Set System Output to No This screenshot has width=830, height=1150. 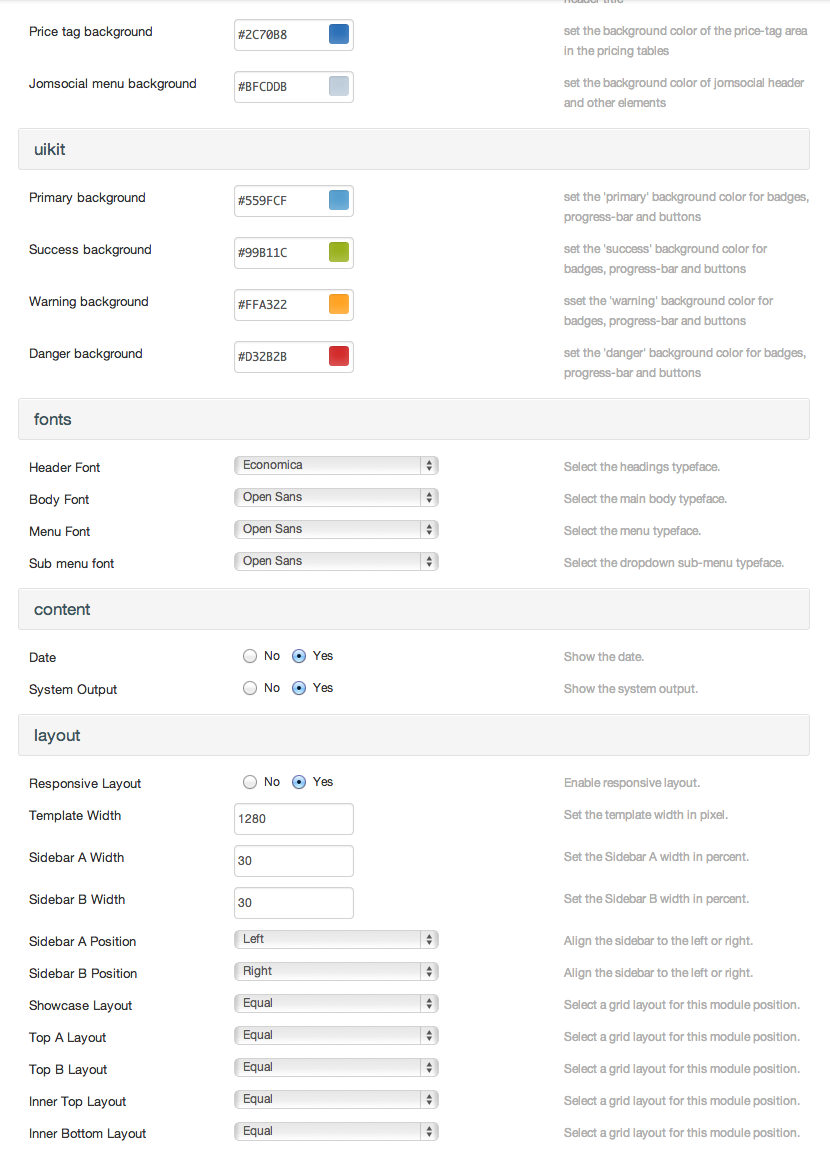(250, 688)
